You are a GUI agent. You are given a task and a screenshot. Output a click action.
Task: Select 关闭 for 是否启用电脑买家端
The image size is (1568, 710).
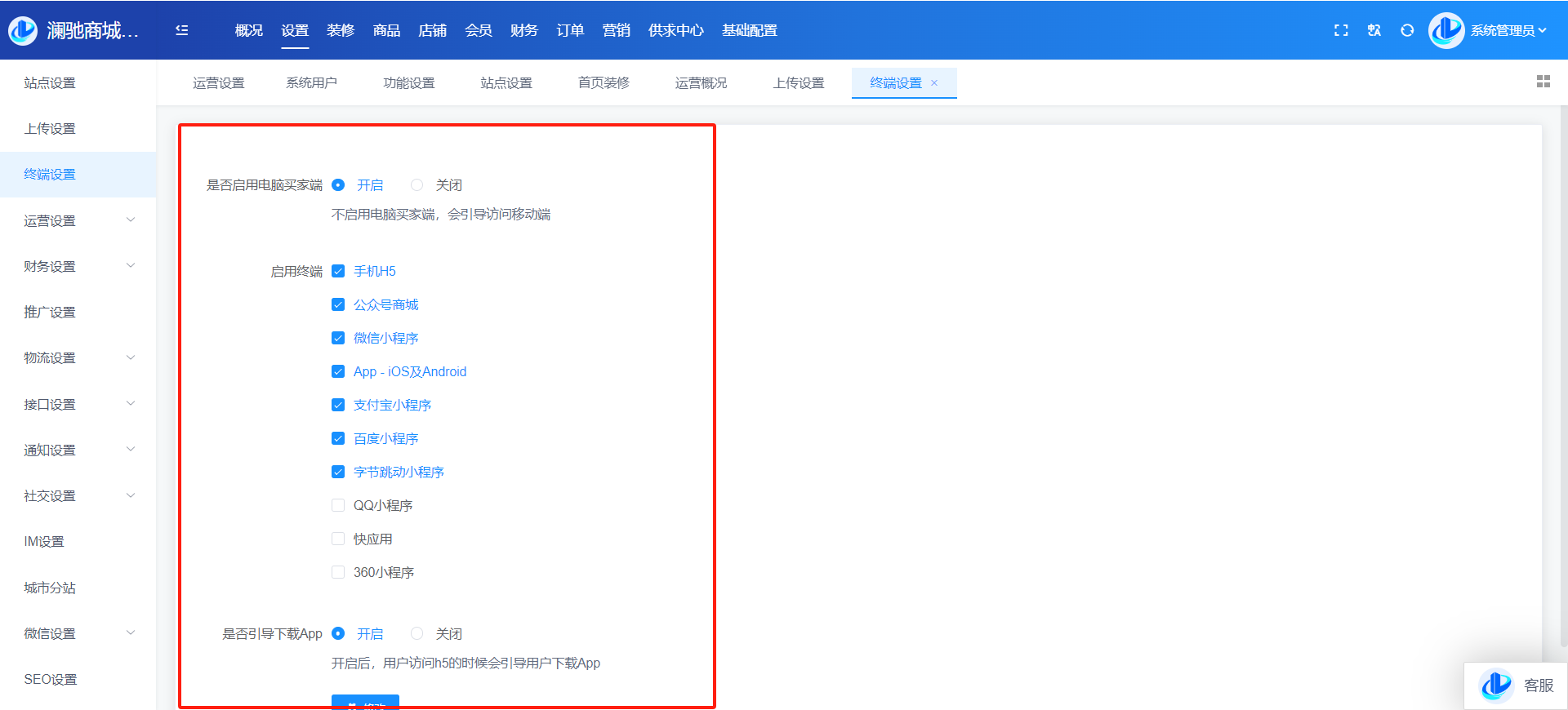(417, 185)
